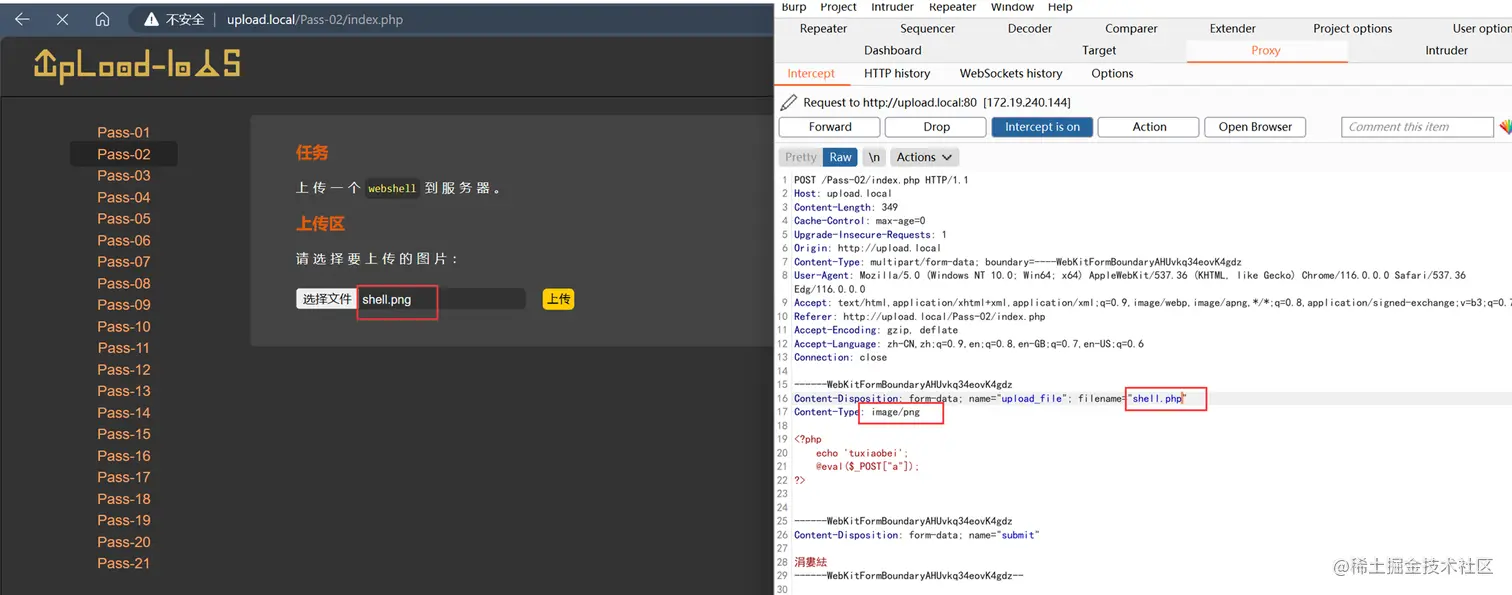Select the Proxy tab
Screen dimensions: 1512x595
click(x=1266, y=50)
